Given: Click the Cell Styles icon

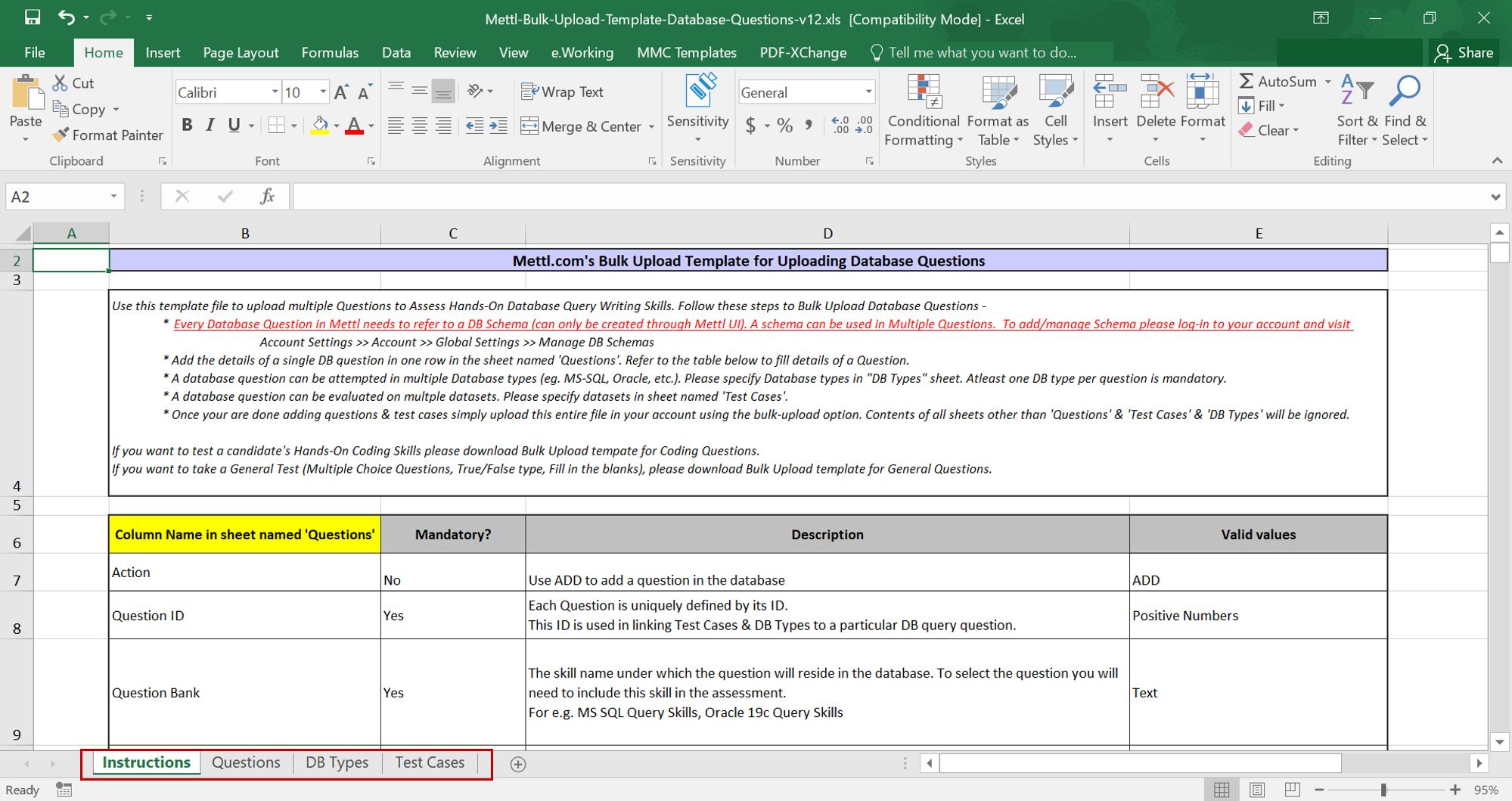Looking at the screenshot, I should [x=1056, y=92].
